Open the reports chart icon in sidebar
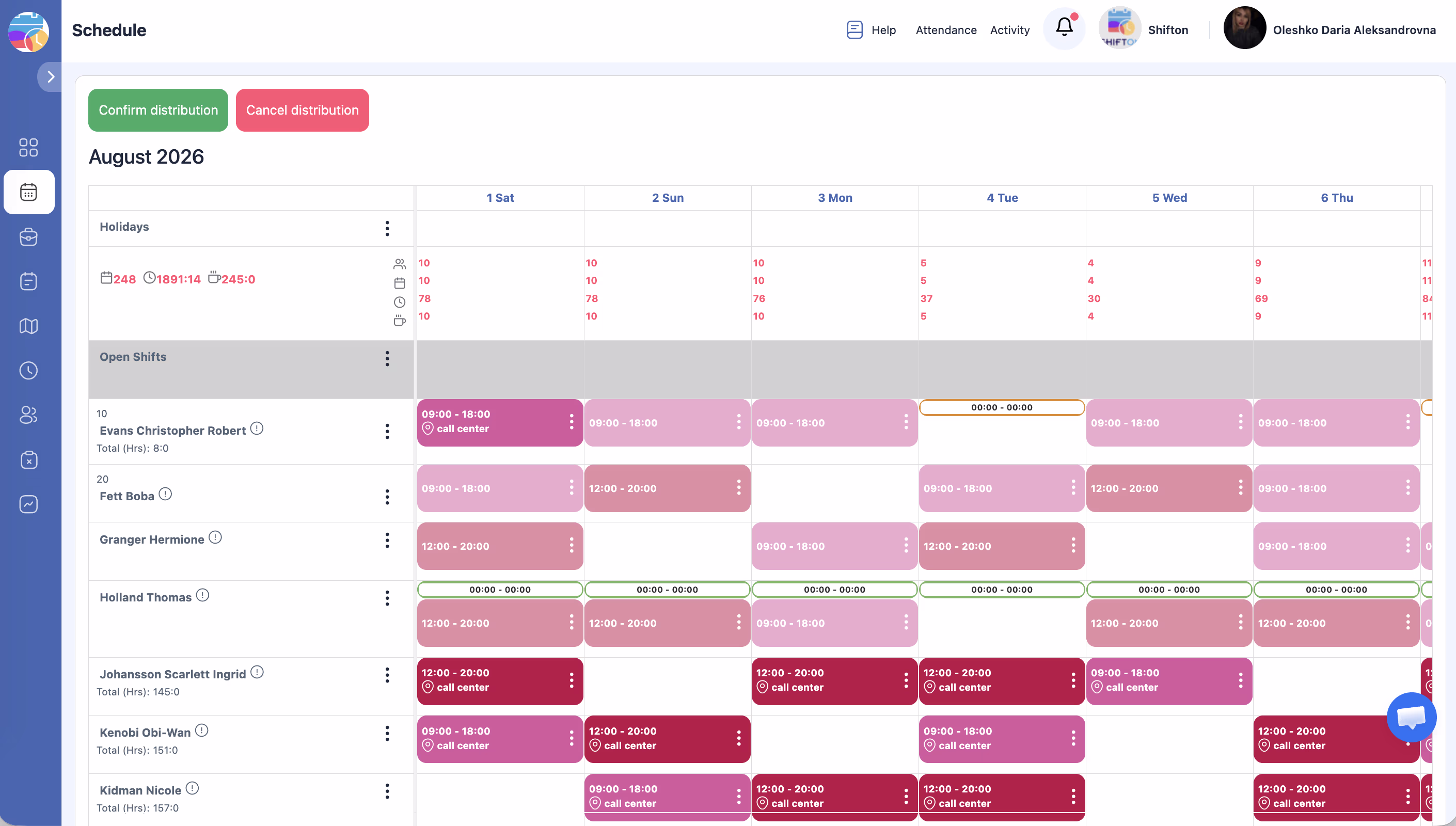Screen dimensions: 1456x826 tap(28, 504)
